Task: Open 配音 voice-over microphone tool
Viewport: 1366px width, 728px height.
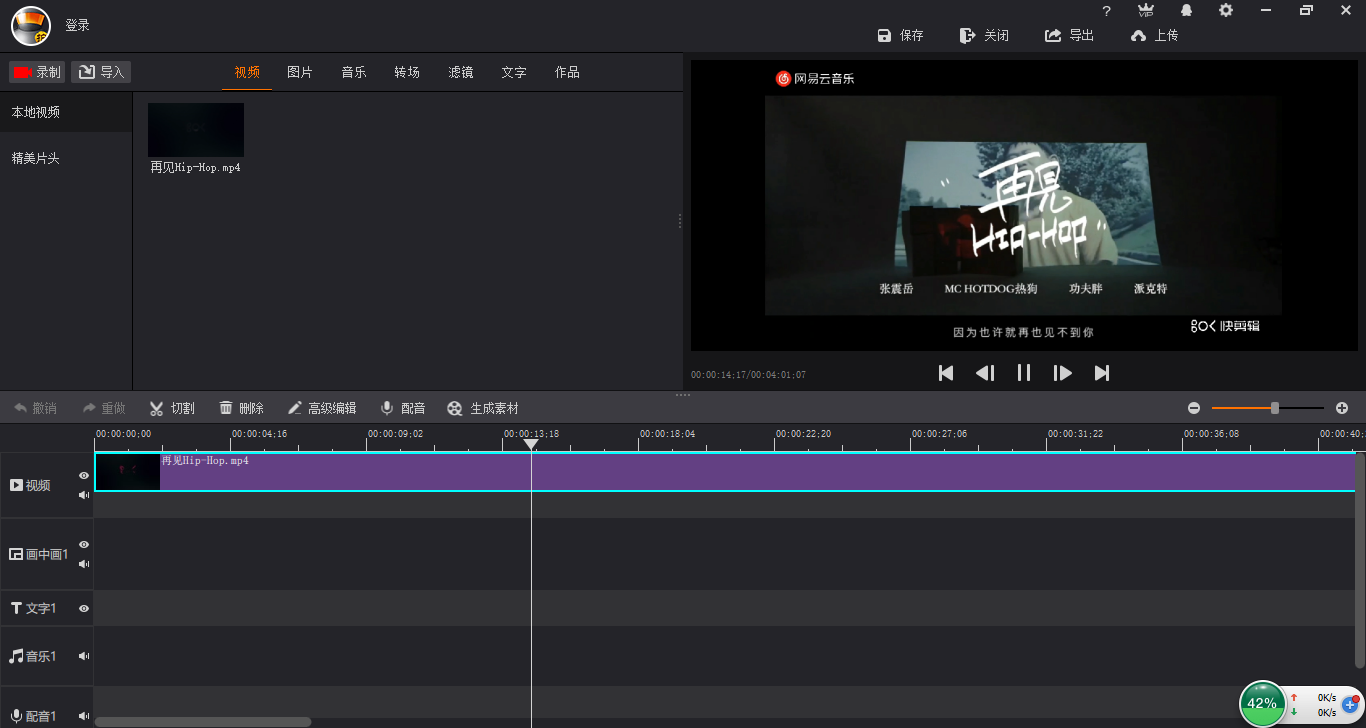Action: click(x=403, y=408)
